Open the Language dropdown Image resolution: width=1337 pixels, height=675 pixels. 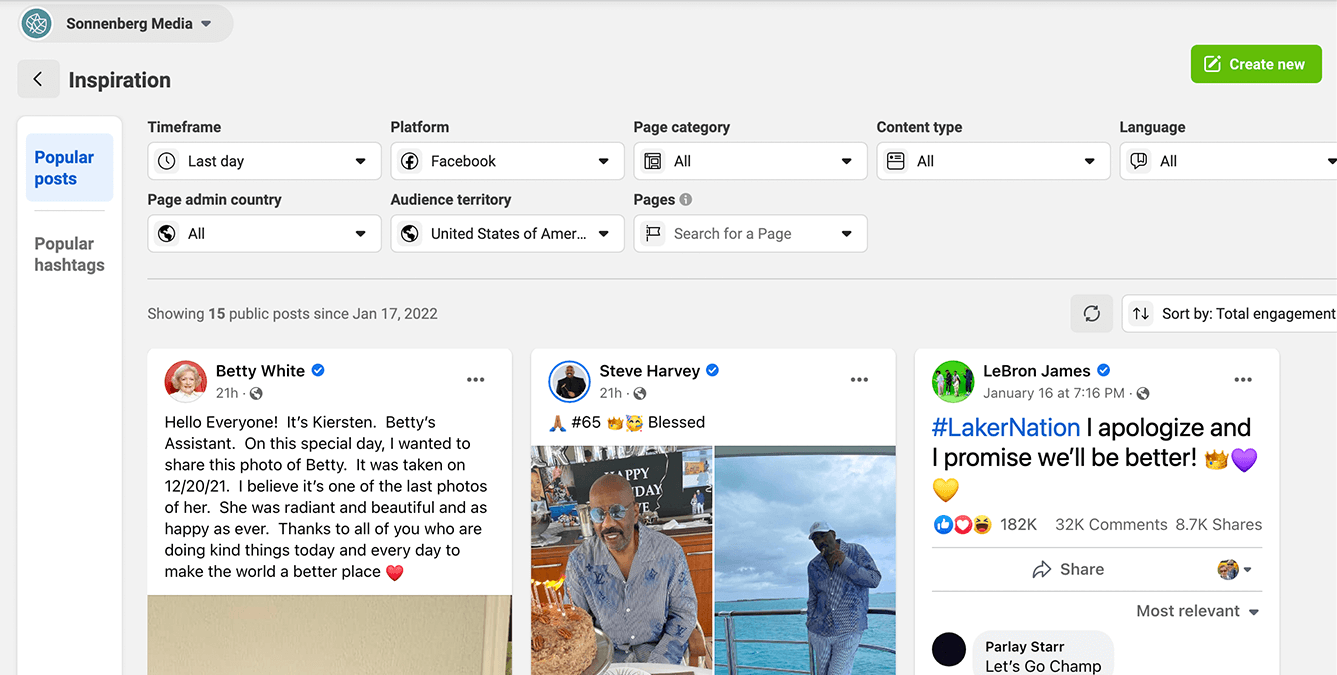click(1228, 161)
